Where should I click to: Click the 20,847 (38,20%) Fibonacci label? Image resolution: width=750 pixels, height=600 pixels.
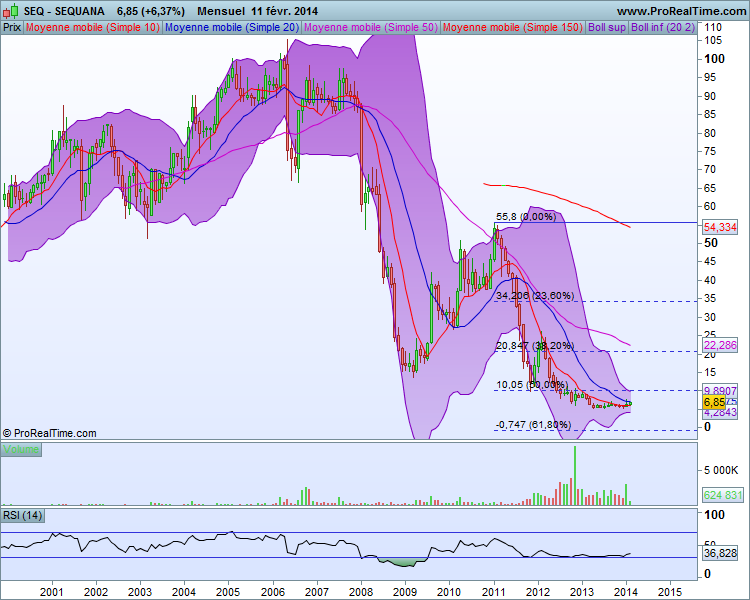pos(535,345)
